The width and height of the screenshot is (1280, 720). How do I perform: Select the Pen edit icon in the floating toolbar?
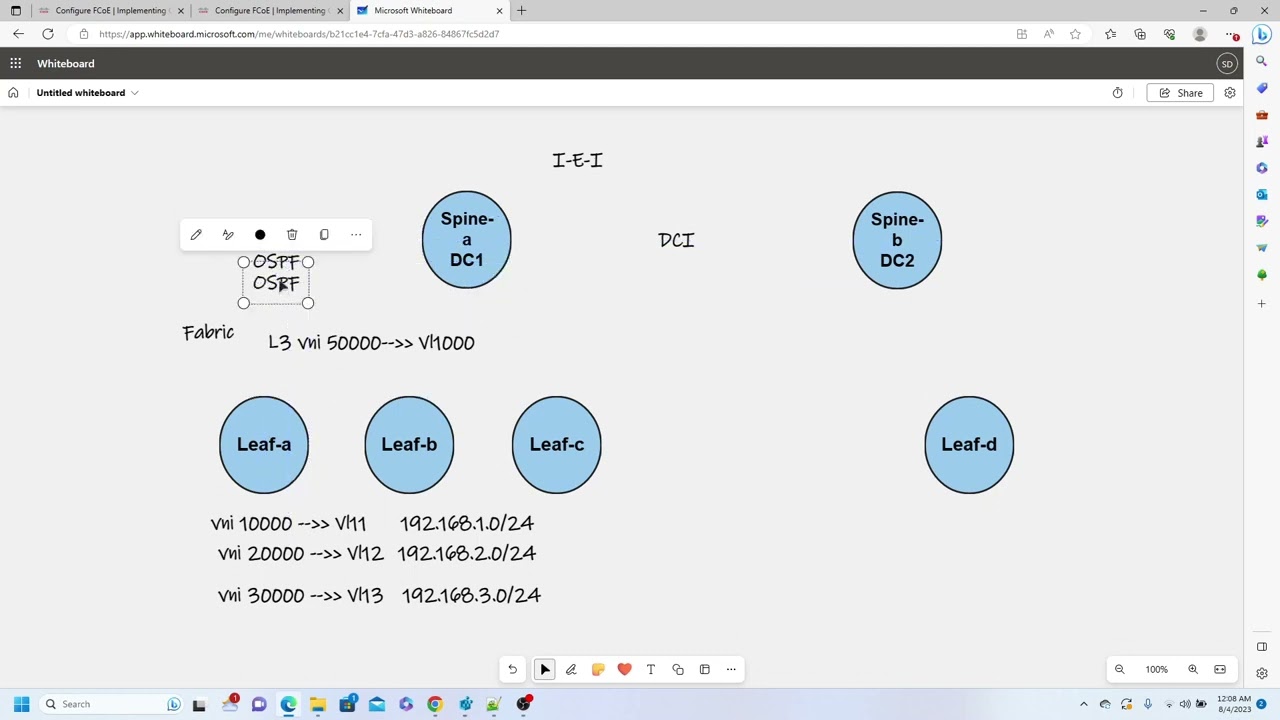click(196, 235)
